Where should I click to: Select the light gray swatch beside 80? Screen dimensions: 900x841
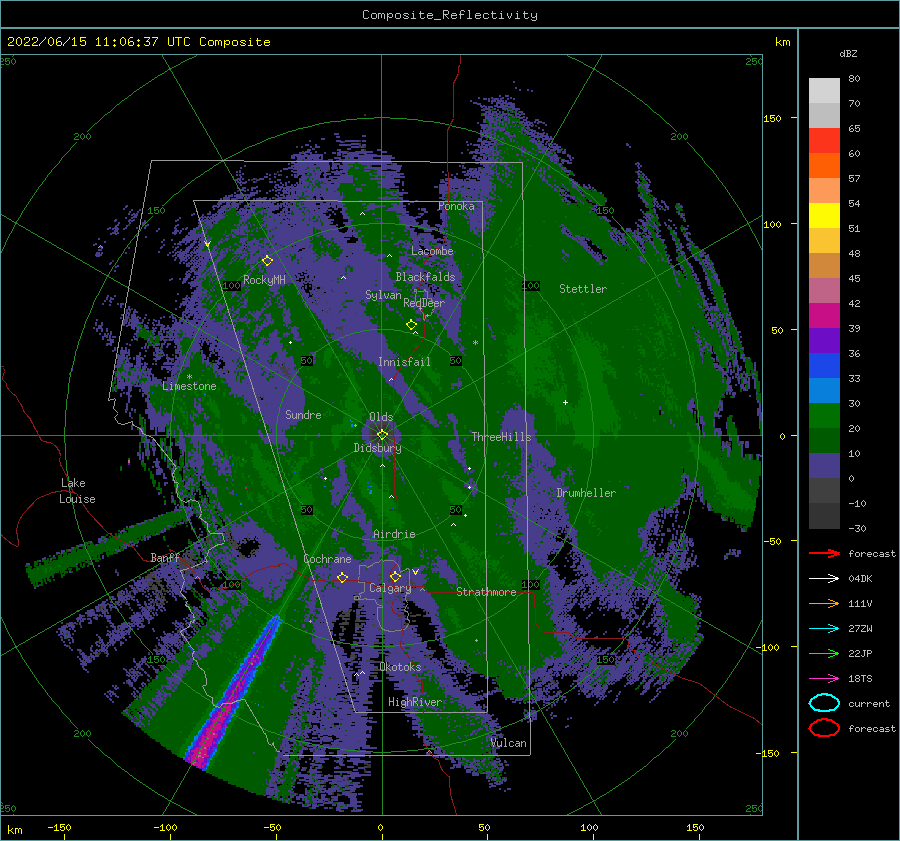coord(824,90)
